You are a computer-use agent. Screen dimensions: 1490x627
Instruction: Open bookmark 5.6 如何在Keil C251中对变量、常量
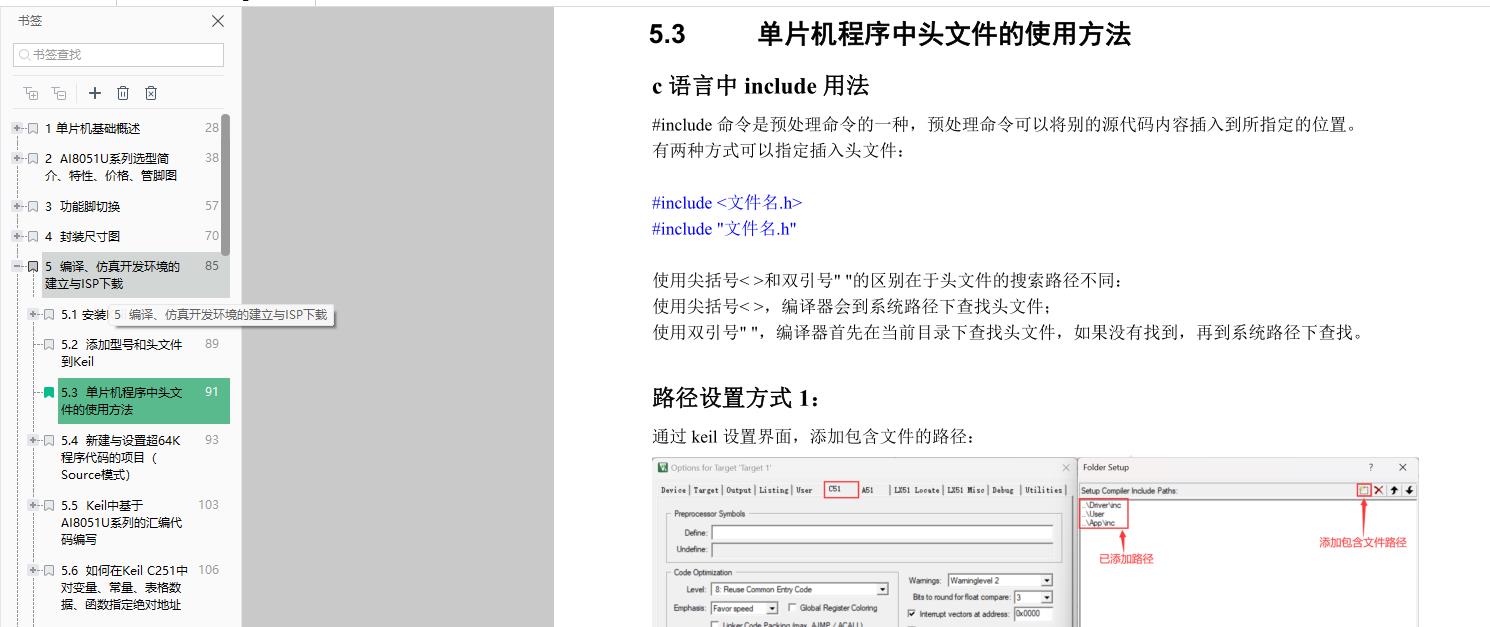tap(124, 587)
